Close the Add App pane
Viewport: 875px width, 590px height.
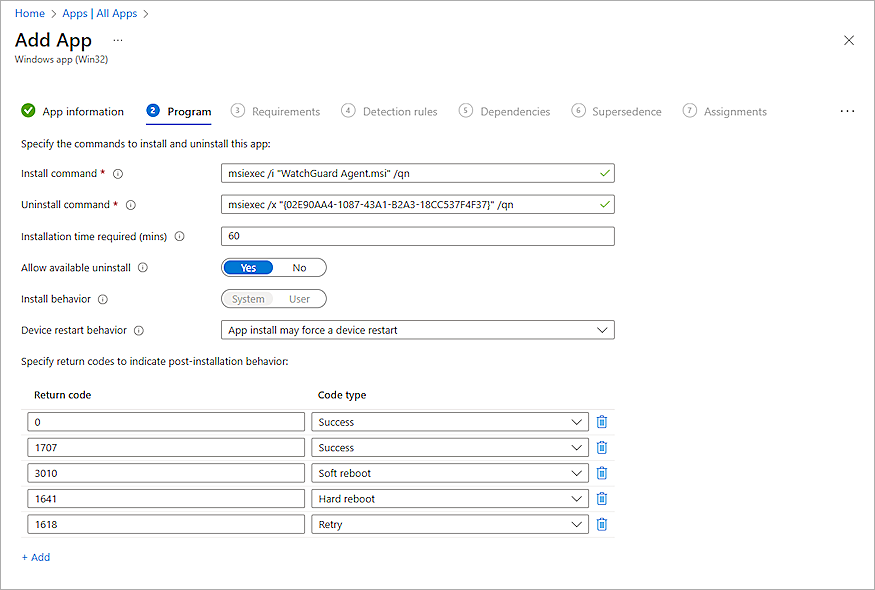[849, 40]
